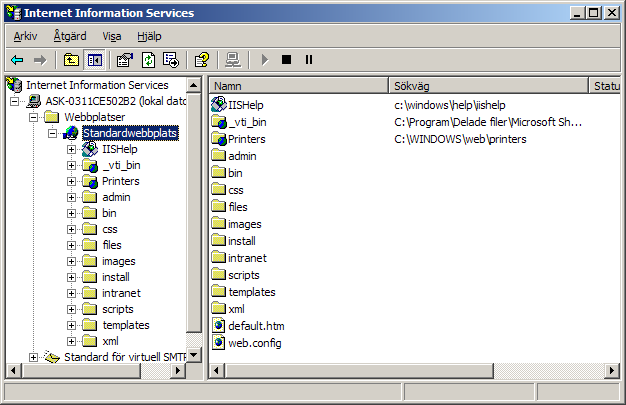
Task: Click the css folder icon in list
Action: 218,189
